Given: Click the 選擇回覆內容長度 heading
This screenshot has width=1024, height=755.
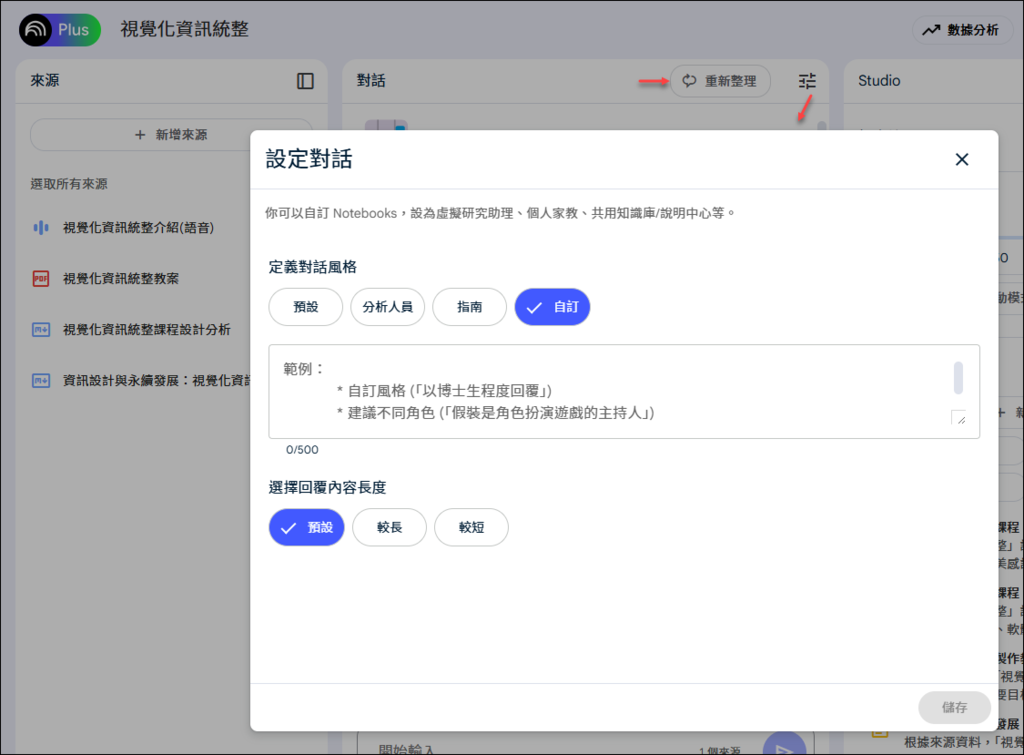Looking at the screenshot, I should click(x=327, y=488).
